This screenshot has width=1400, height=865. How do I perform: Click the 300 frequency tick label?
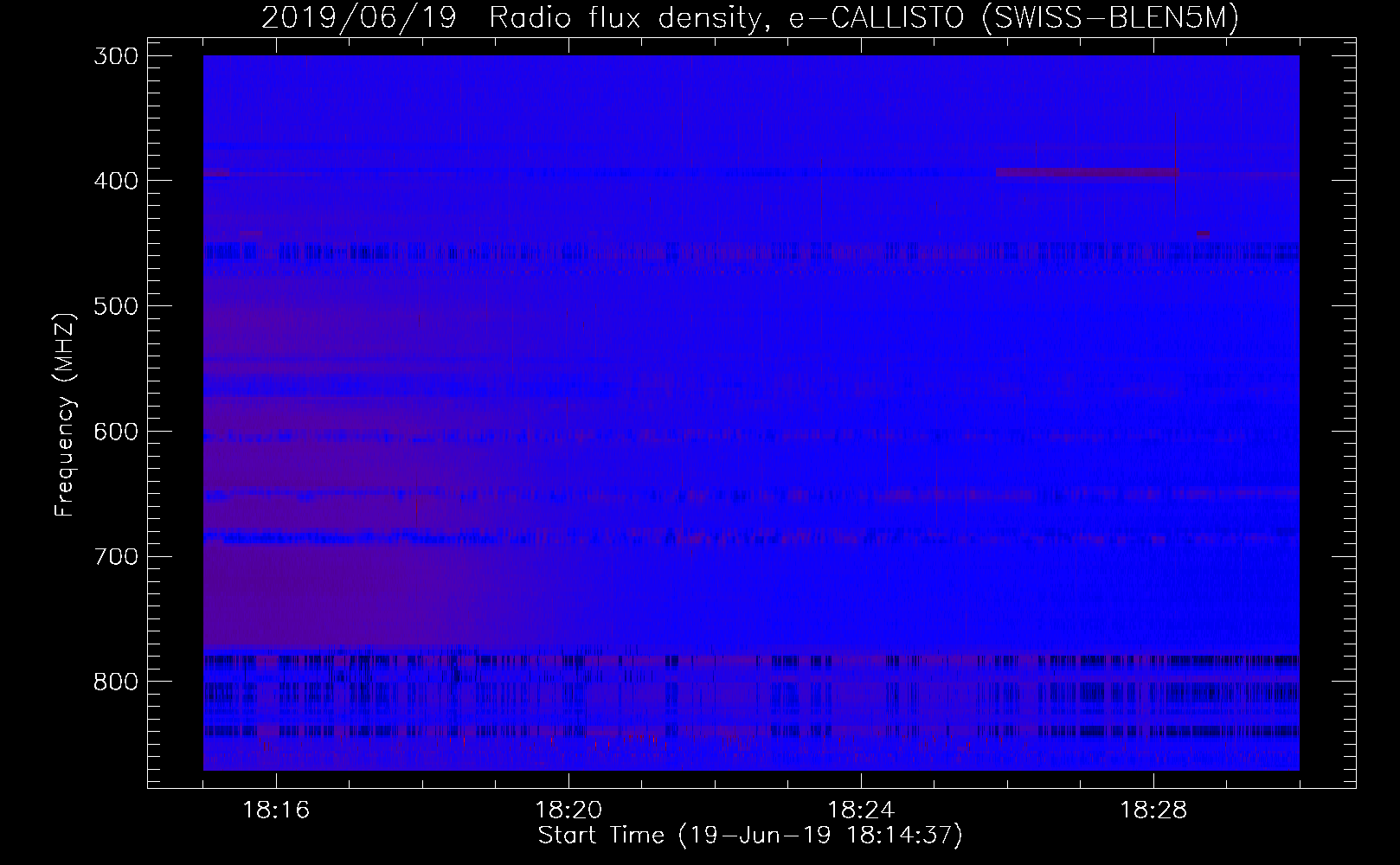(114, 56)
